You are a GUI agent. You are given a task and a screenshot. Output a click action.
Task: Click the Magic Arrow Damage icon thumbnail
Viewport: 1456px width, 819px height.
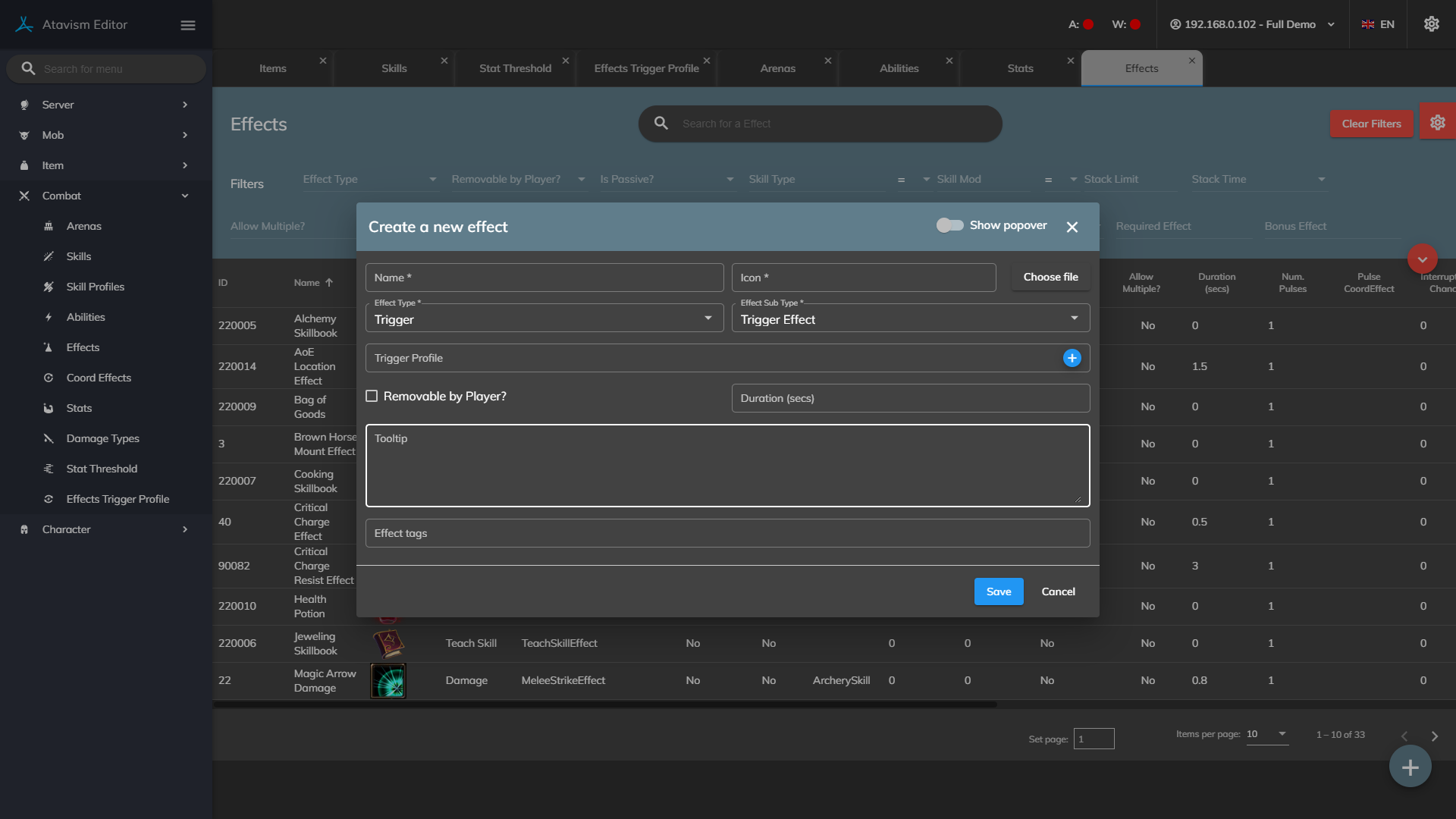click(x=388, y=680)
